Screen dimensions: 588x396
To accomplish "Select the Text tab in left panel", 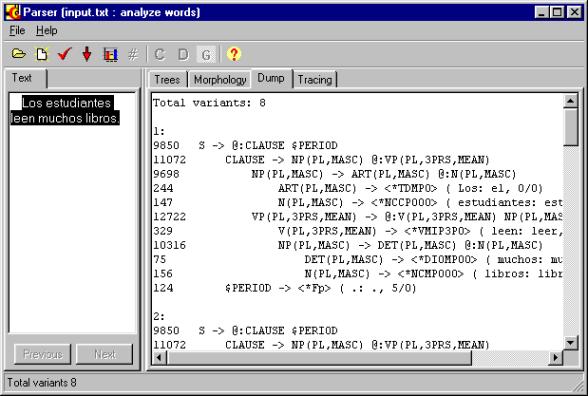I will point(22,78).
